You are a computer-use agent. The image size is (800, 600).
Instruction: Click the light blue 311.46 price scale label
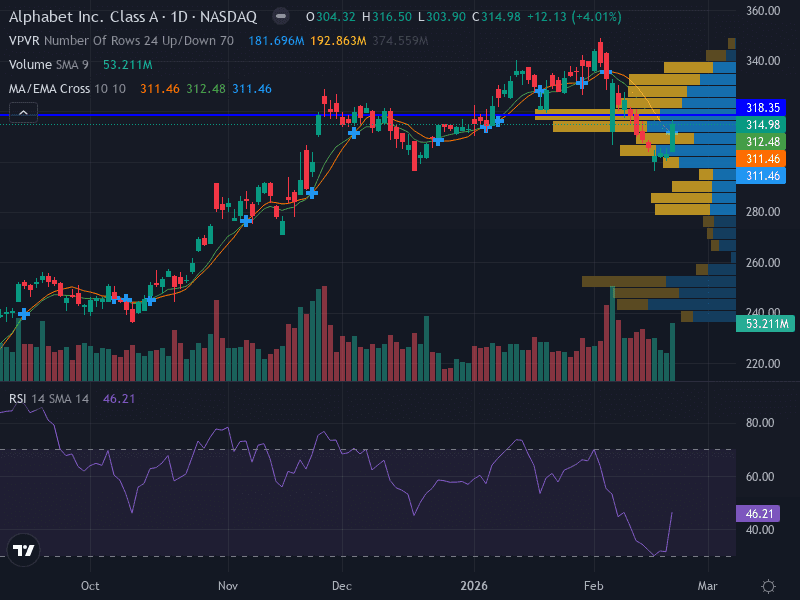click(761, 176)
